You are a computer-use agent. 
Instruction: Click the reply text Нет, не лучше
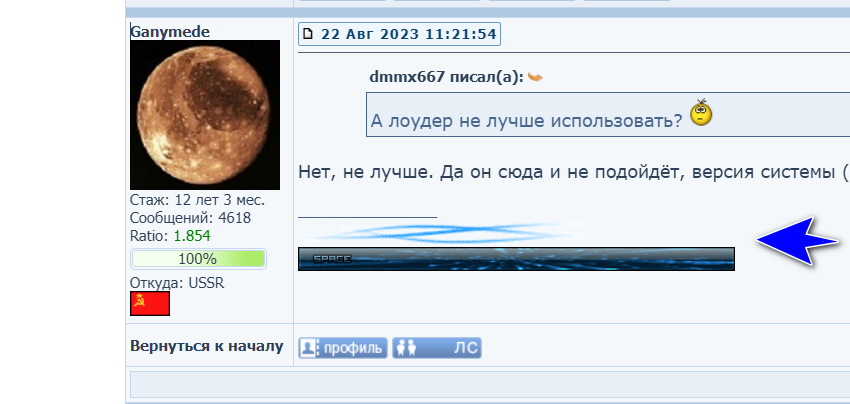point(364,172)
